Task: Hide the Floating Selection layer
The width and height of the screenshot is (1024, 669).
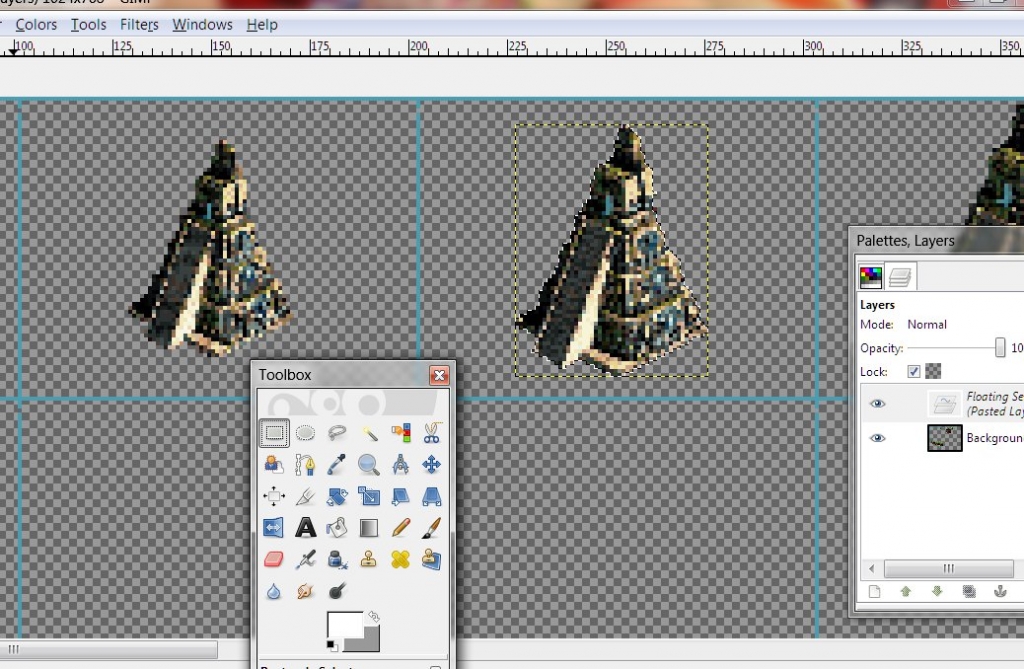Action: click(878, 404)
